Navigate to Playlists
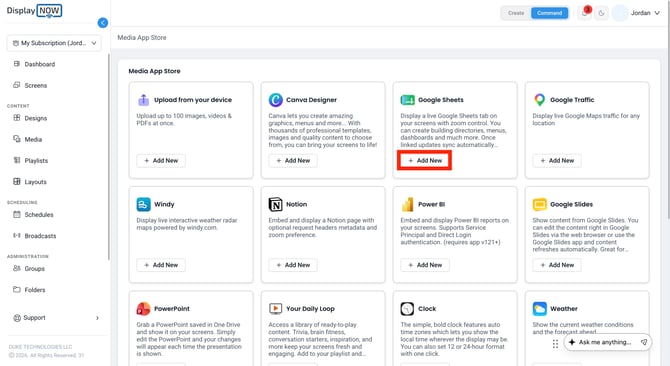Image resolution: width=670 pixels, height=366 pixels. 36,161
